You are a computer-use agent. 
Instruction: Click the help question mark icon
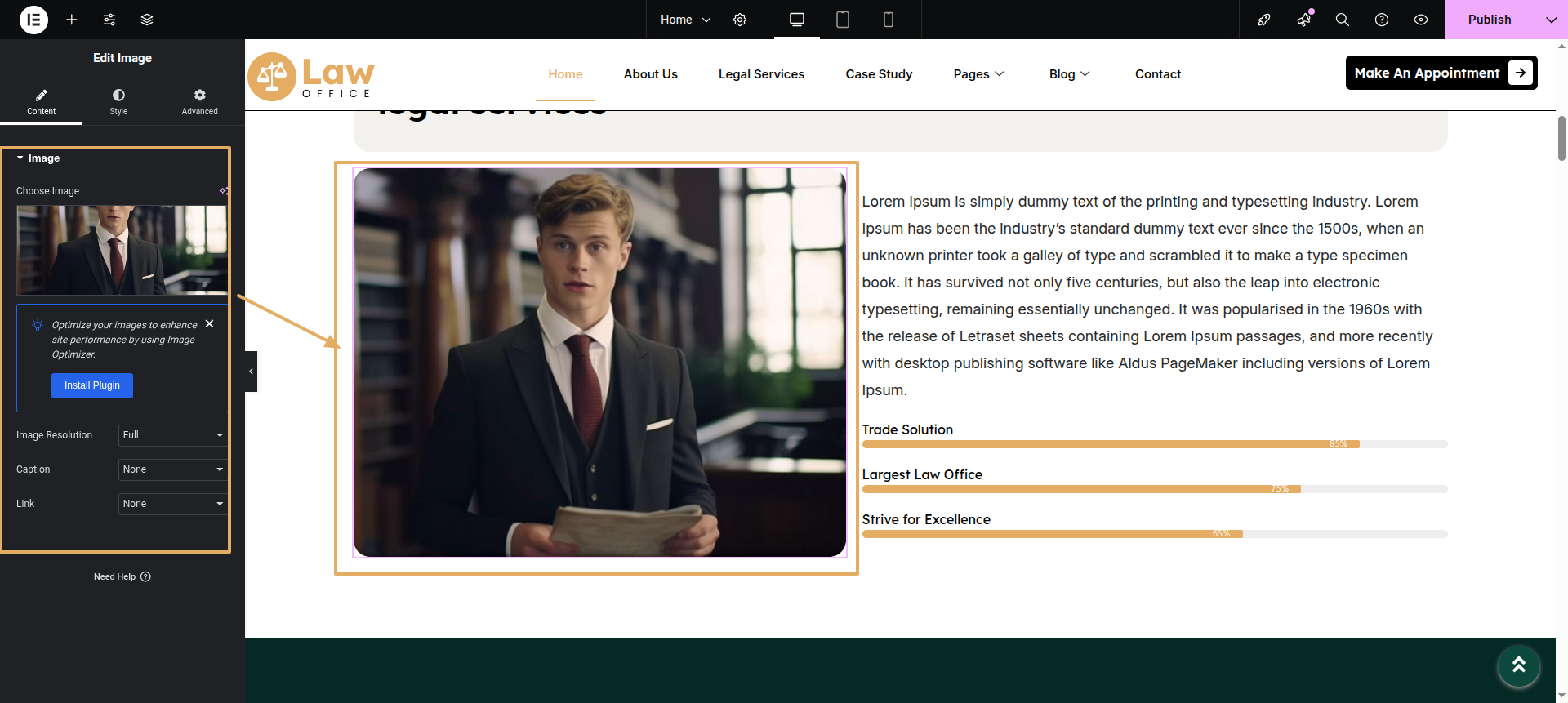click(1382, 20)
